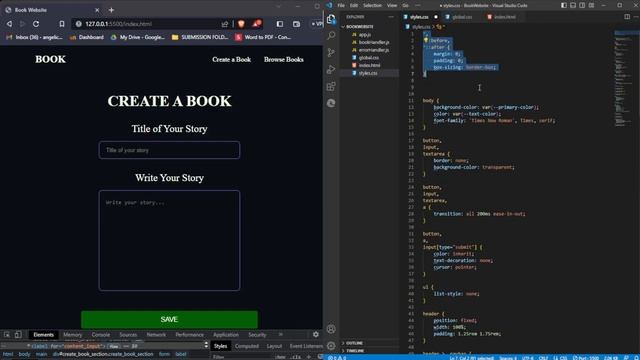Image resolution: width=640 pixels, height=360 pixels.
Task: Click the Create a Book nav link
Action: coord(231,60)
